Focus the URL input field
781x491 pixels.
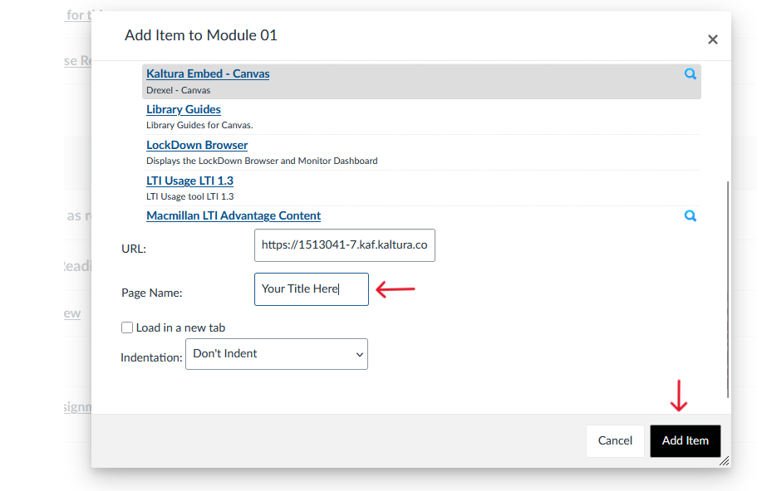tap(345, 245)
